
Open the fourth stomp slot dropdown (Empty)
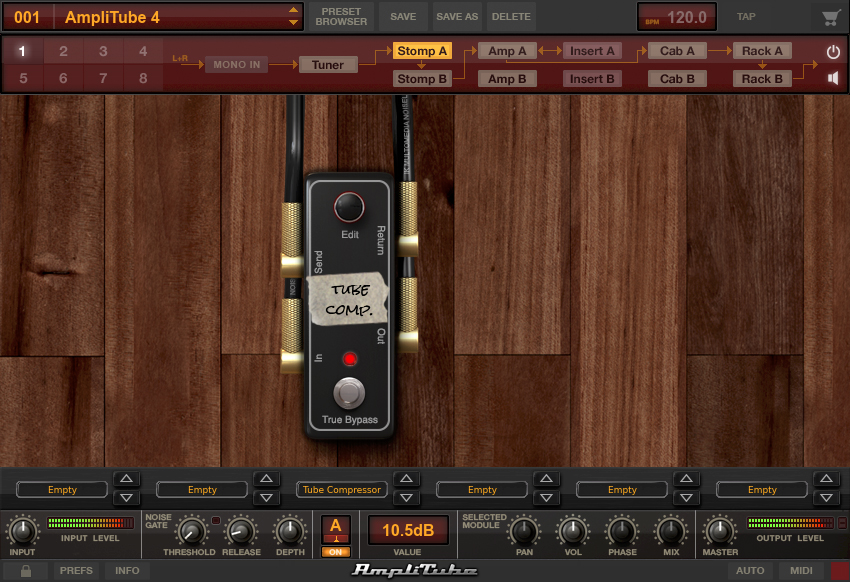point(482,489)
